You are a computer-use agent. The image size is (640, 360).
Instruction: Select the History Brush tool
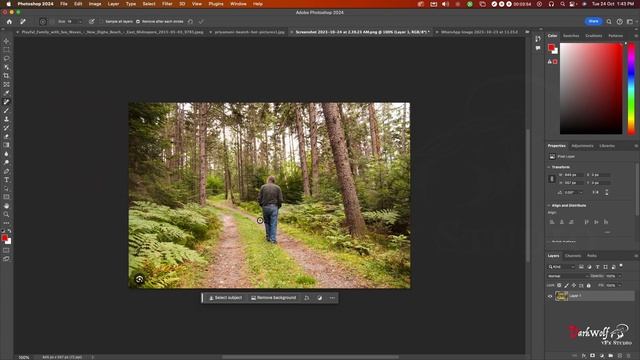pos(6,128)
